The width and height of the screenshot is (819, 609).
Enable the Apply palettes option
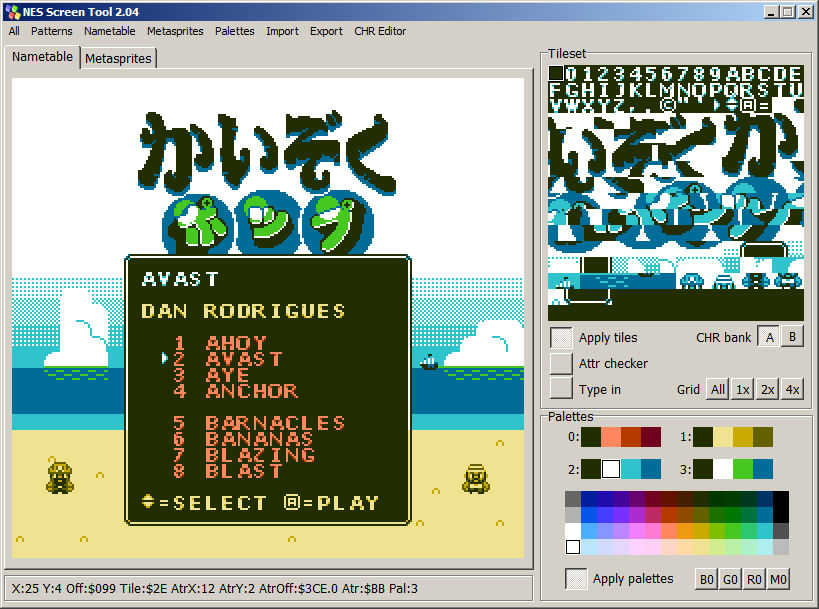coord(576,579)
